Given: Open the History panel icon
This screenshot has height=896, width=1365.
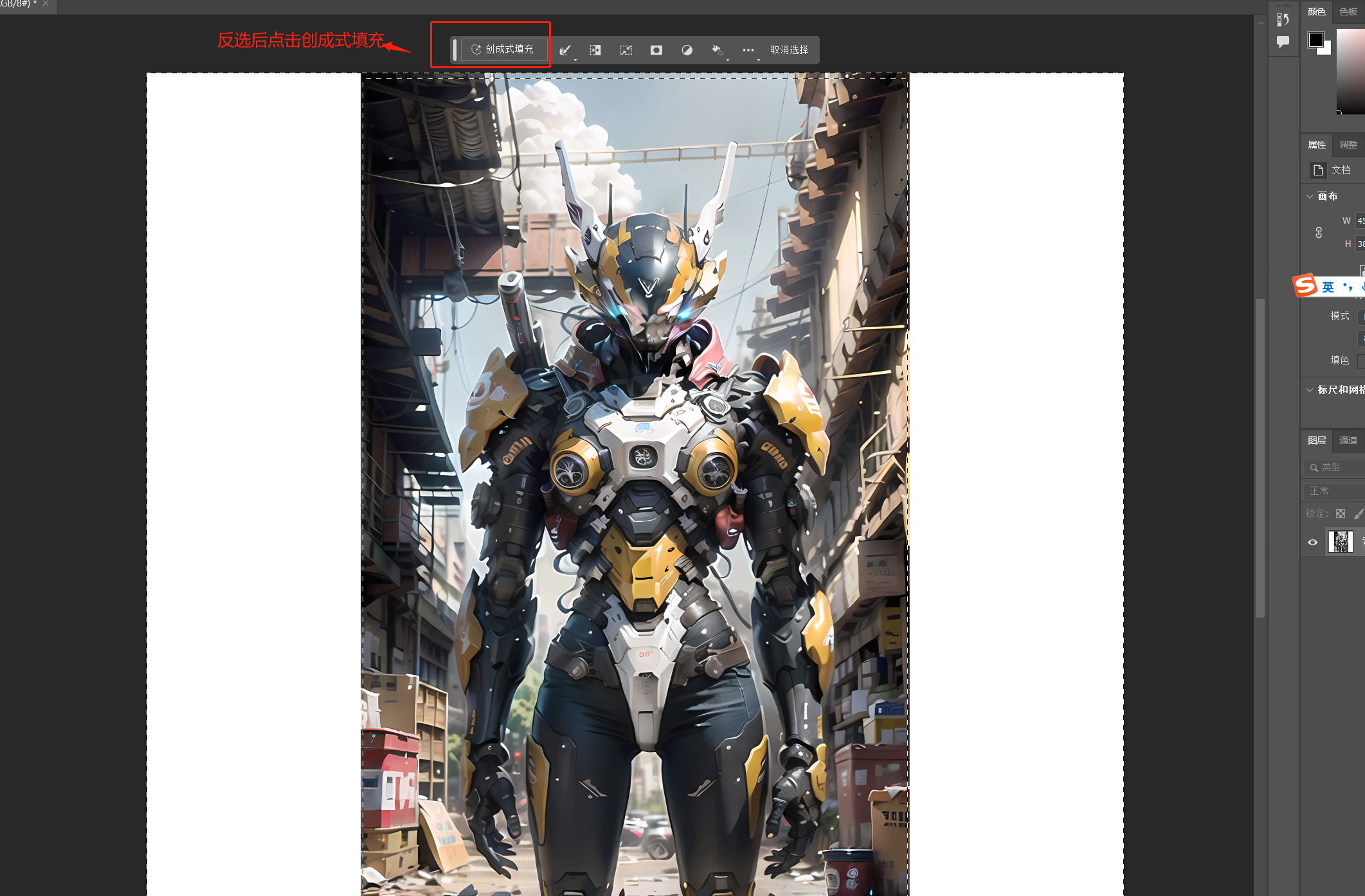Looking at the screenshot, I should (x=1283, y=19).
